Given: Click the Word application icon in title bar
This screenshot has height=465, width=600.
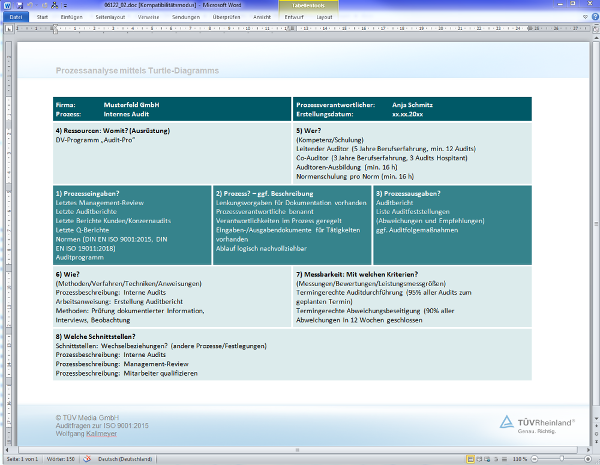Looking at the screenshot, I should click(x=6, y=5).
